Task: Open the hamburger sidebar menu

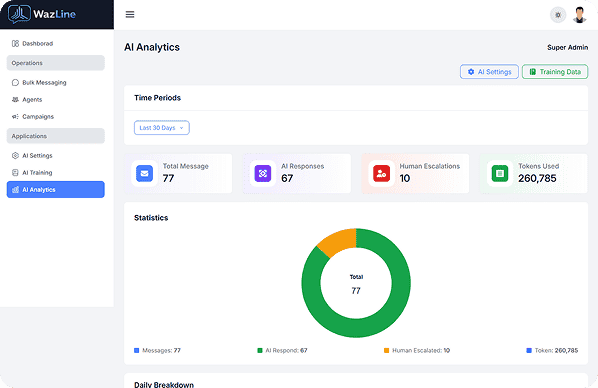Action: (130, 14)
